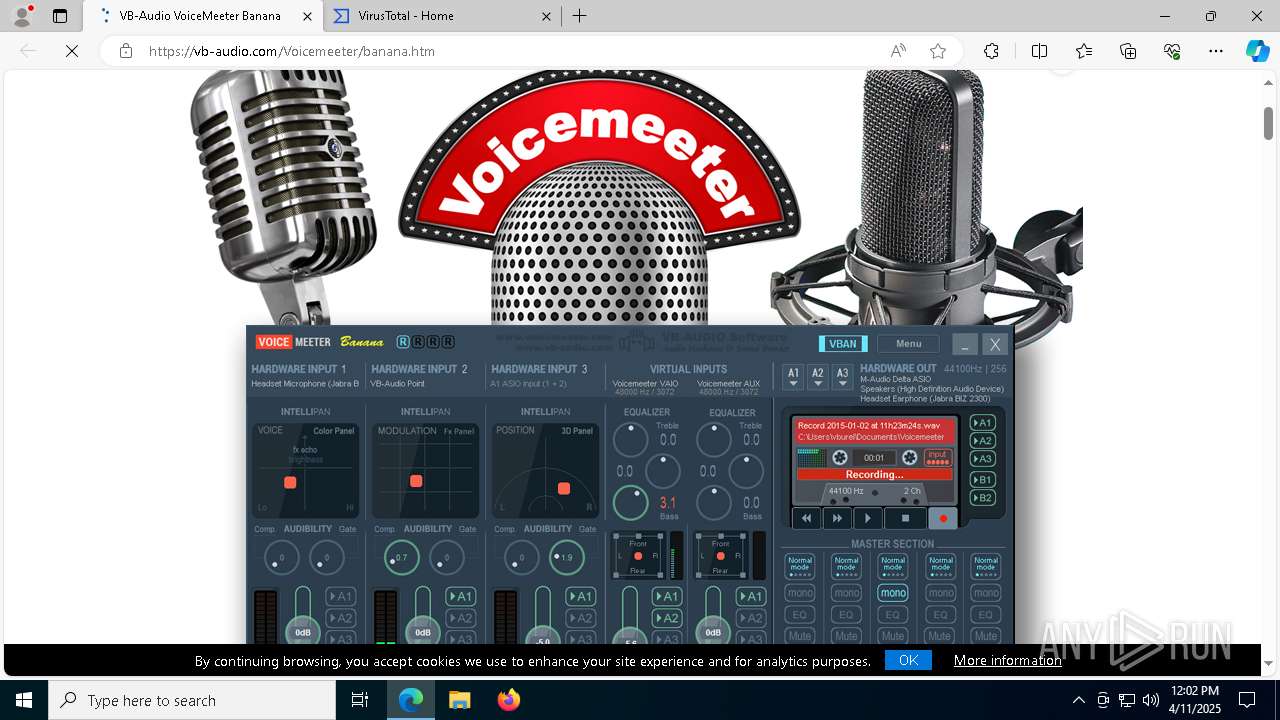1280x720 pixels.
Task: Switch to VB-Audio VoiceMeeter Banana tab
Action: point(201,16)
